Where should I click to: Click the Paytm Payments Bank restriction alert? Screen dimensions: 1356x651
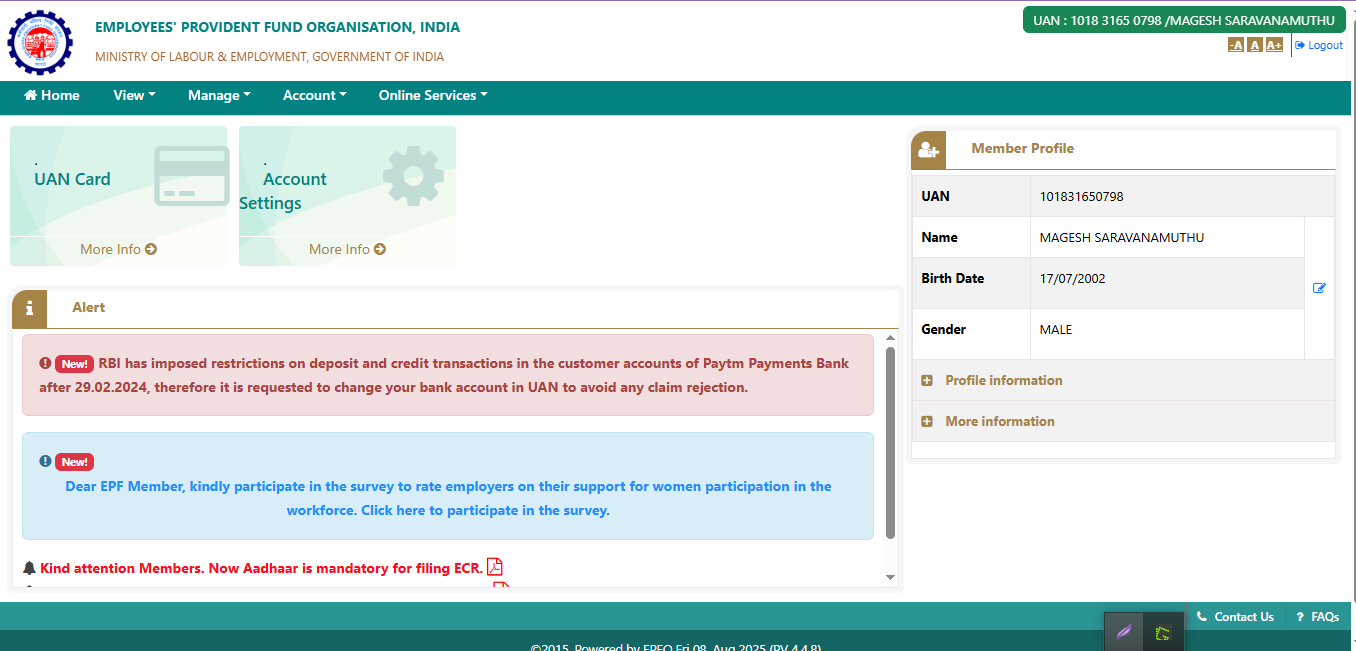[448, 375]
